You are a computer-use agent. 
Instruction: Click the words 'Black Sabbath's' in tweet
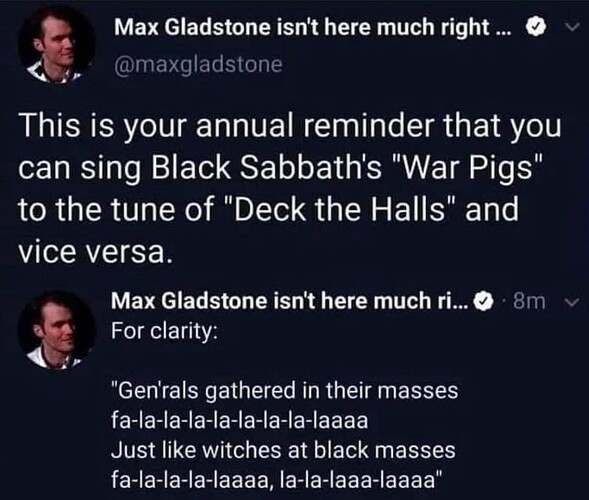coord(267,167)
